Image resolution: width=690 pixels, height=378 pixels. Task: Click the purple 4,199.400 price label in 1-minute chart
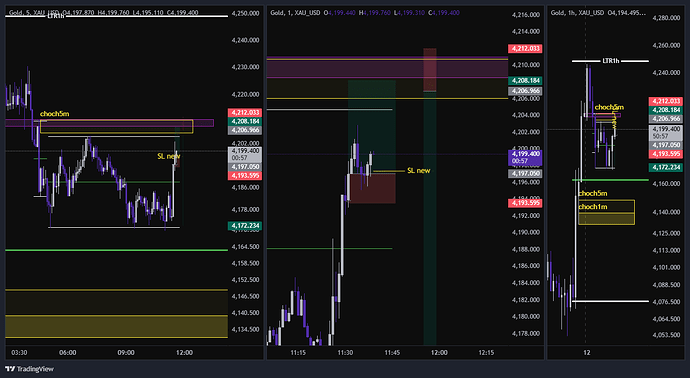point(525,157)
